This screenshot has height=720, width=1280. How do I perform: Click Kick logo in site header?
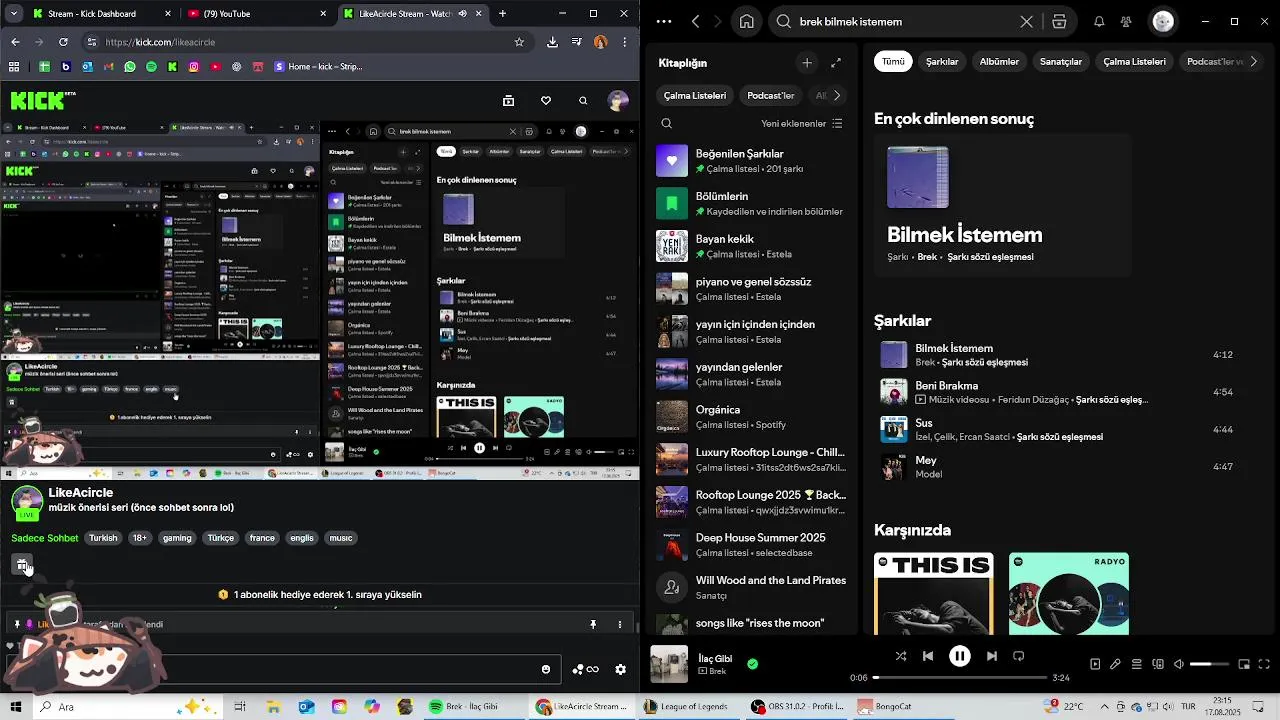43,100
